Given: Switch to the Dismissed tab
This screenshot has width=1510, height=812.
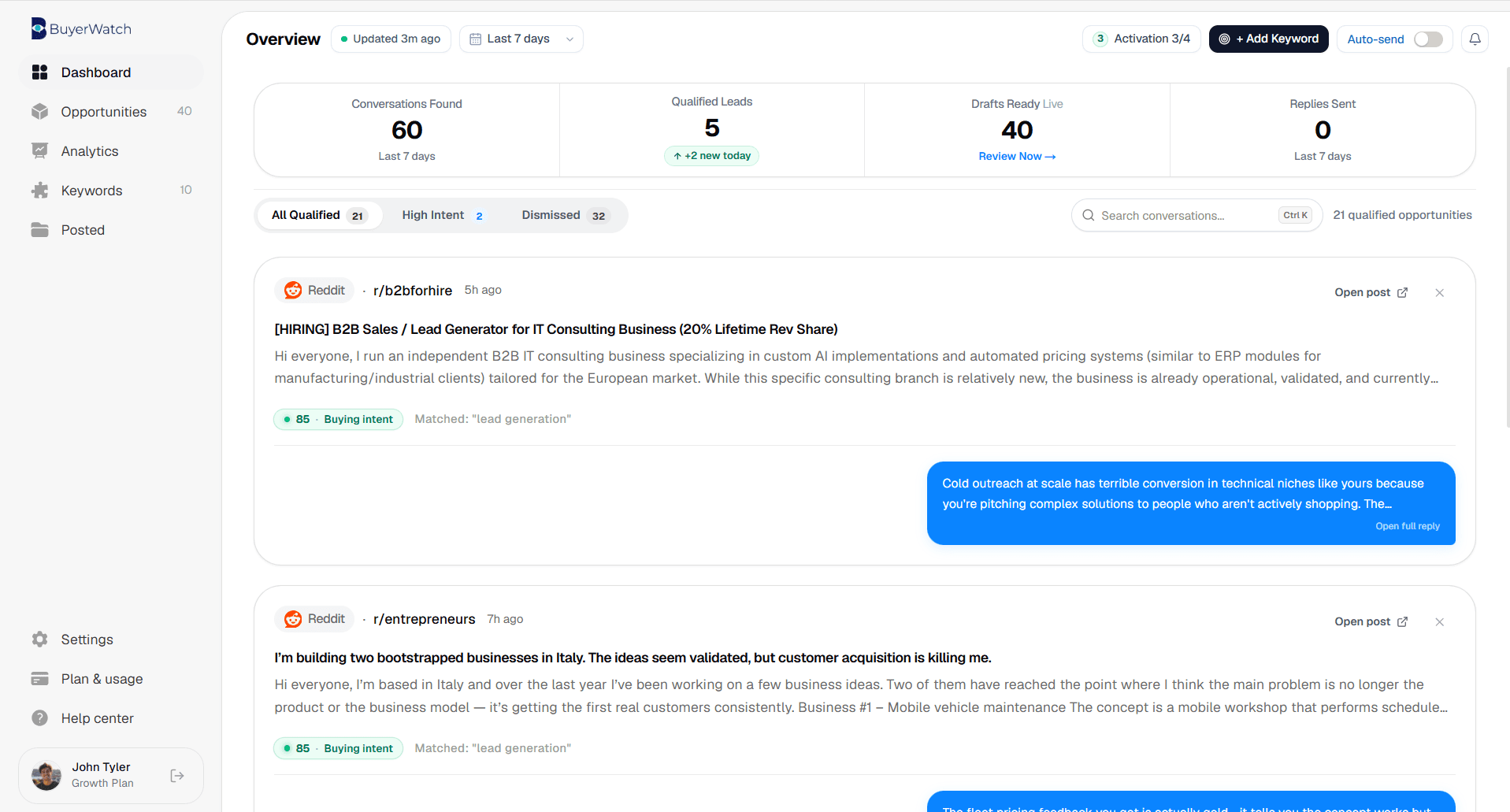Looking at the screenshot, I should [x=566, y=215].
